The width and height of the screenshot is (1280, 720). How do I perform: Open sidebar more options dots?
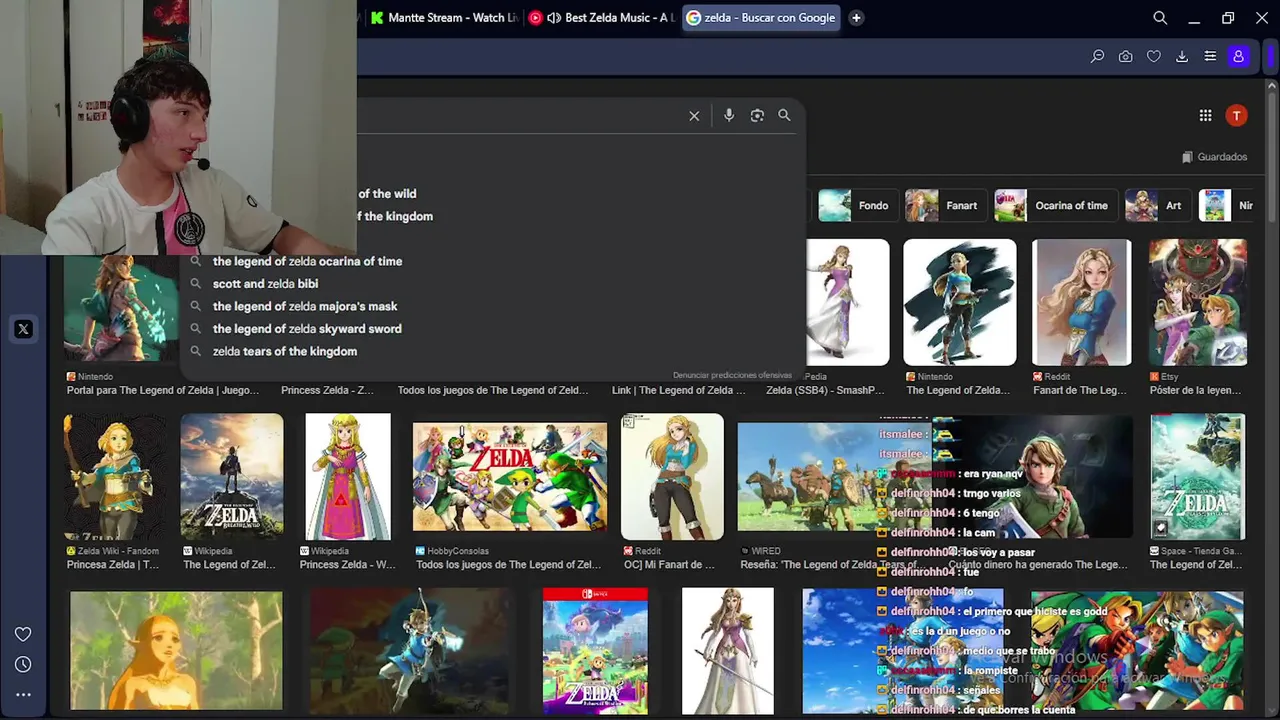click(x=23, y=694)
